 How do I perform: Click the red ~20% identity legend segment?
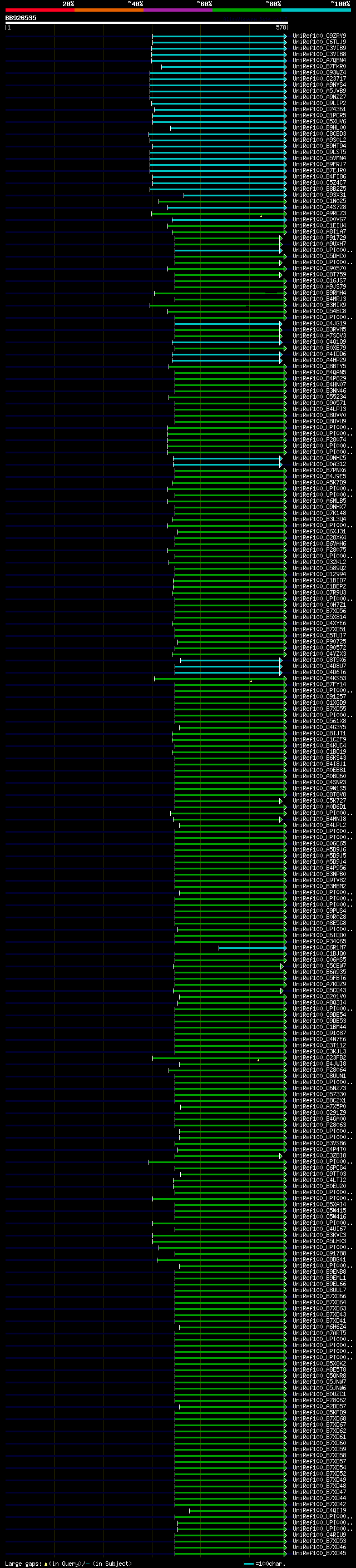point(39,10)
